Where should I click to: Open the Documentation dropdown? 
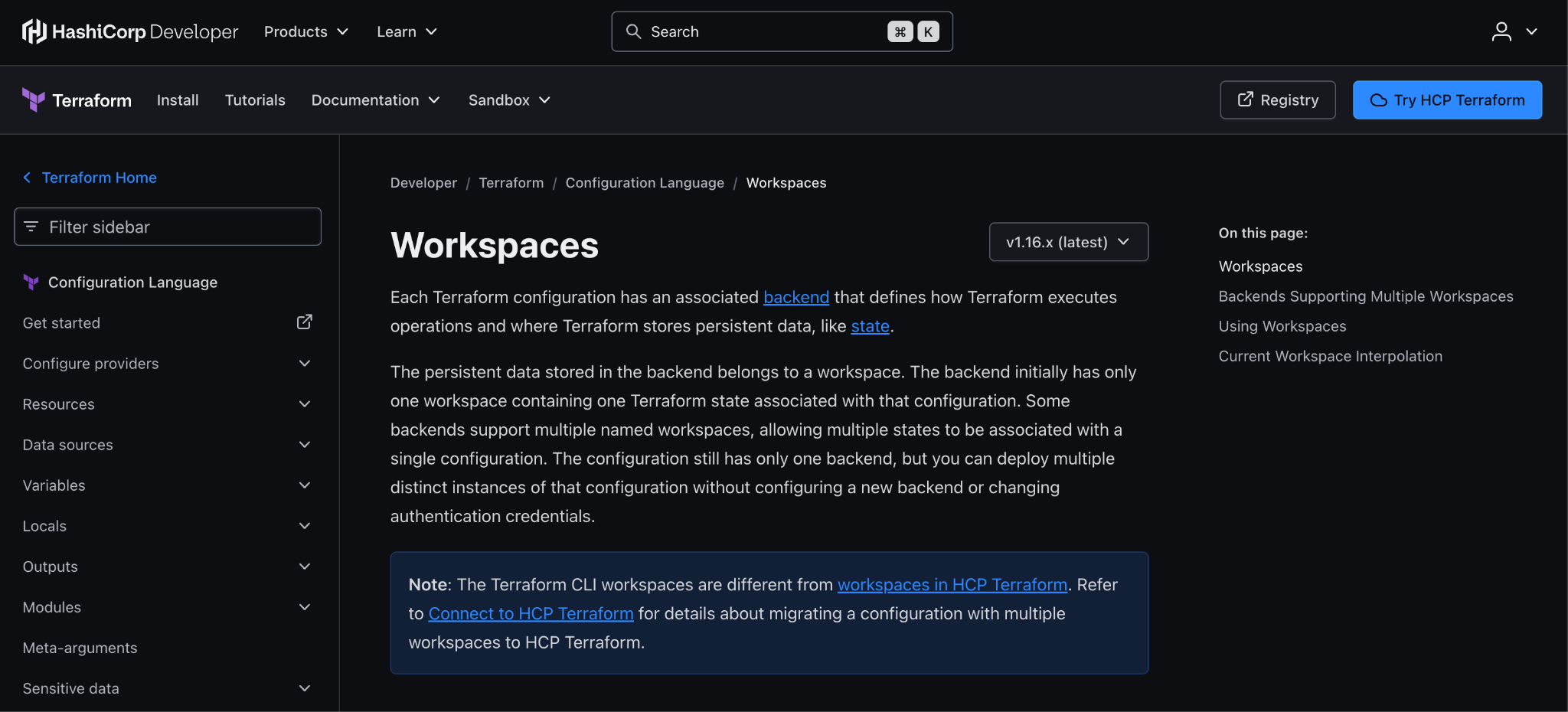(375, 100)
